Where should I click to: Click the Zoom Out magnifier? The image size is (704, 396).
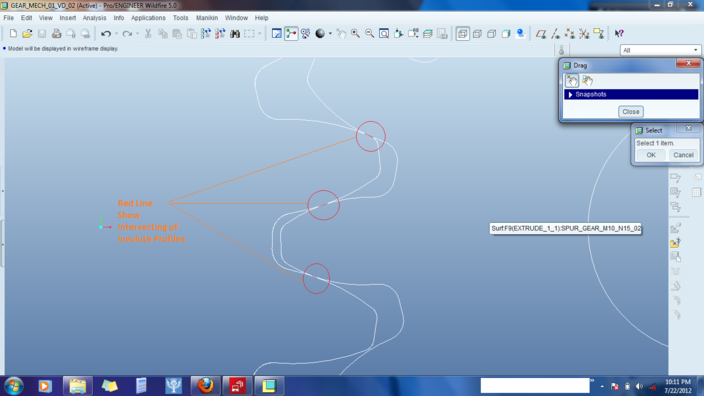click(370, 34)
